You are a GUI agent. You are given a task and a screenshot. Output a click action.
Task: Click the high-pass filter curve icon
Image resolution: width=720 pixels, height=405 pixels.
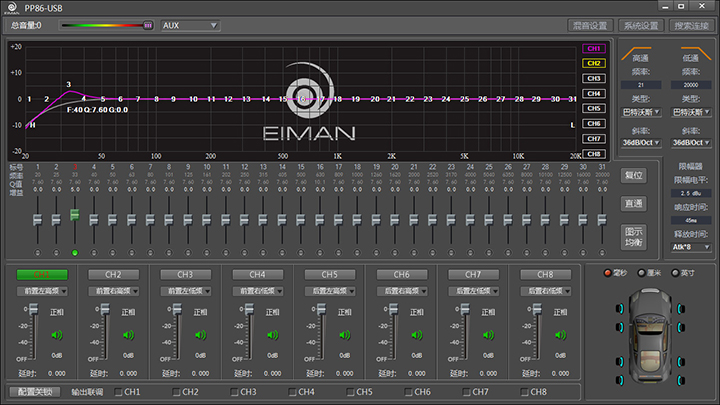(x=636, y=53)
